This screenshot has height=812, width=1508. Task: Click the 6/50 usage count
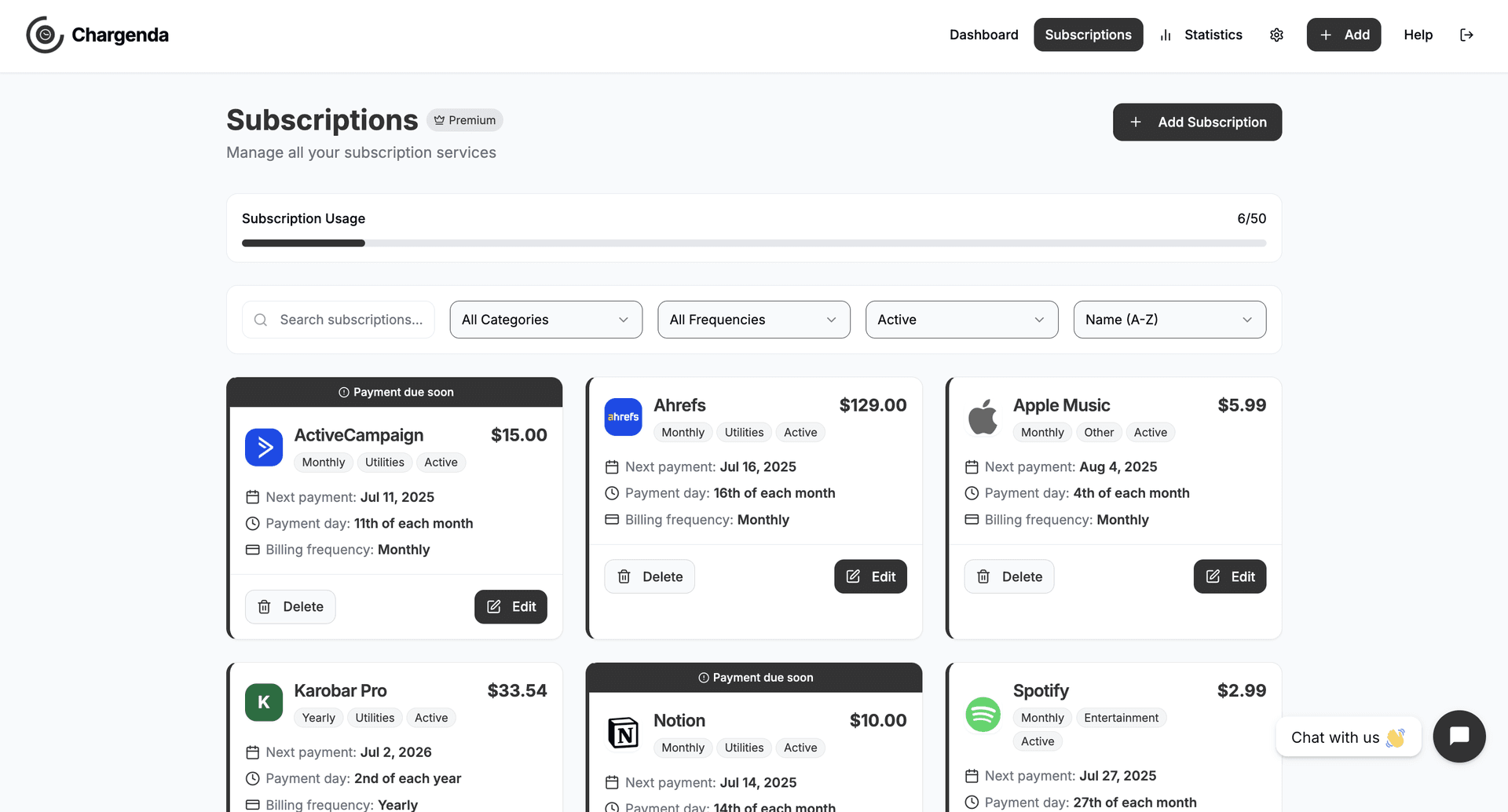pos(1251,219)
